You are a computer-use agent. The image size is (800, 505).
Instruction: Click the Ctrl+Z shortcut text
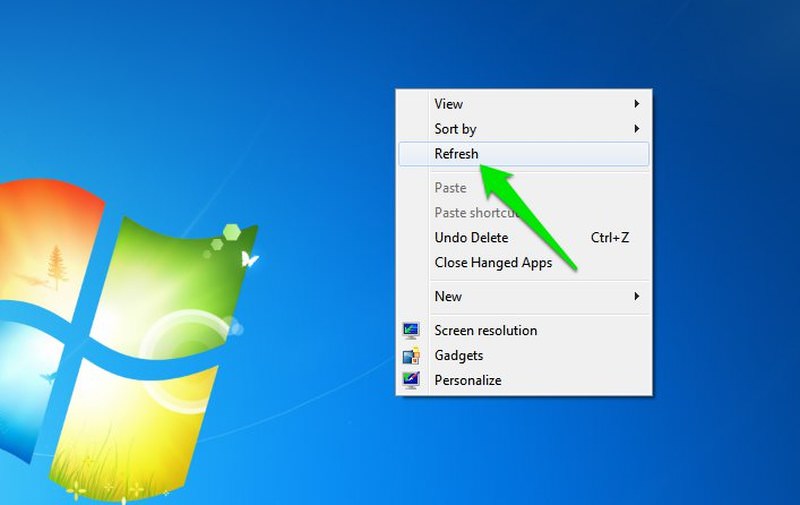610,238
